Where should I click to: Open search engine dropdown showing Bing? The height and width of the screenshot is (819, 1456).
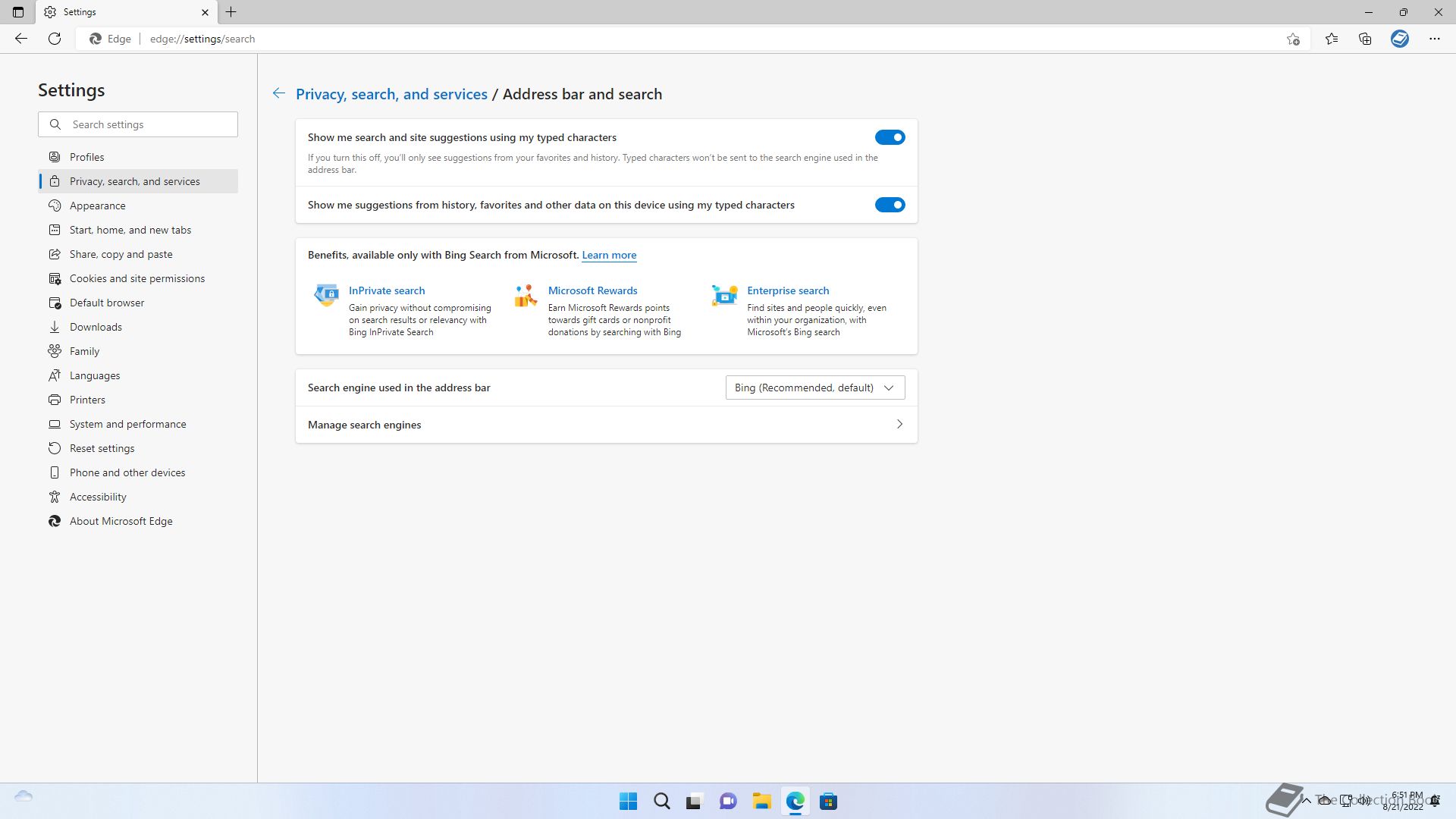[815, 388]
